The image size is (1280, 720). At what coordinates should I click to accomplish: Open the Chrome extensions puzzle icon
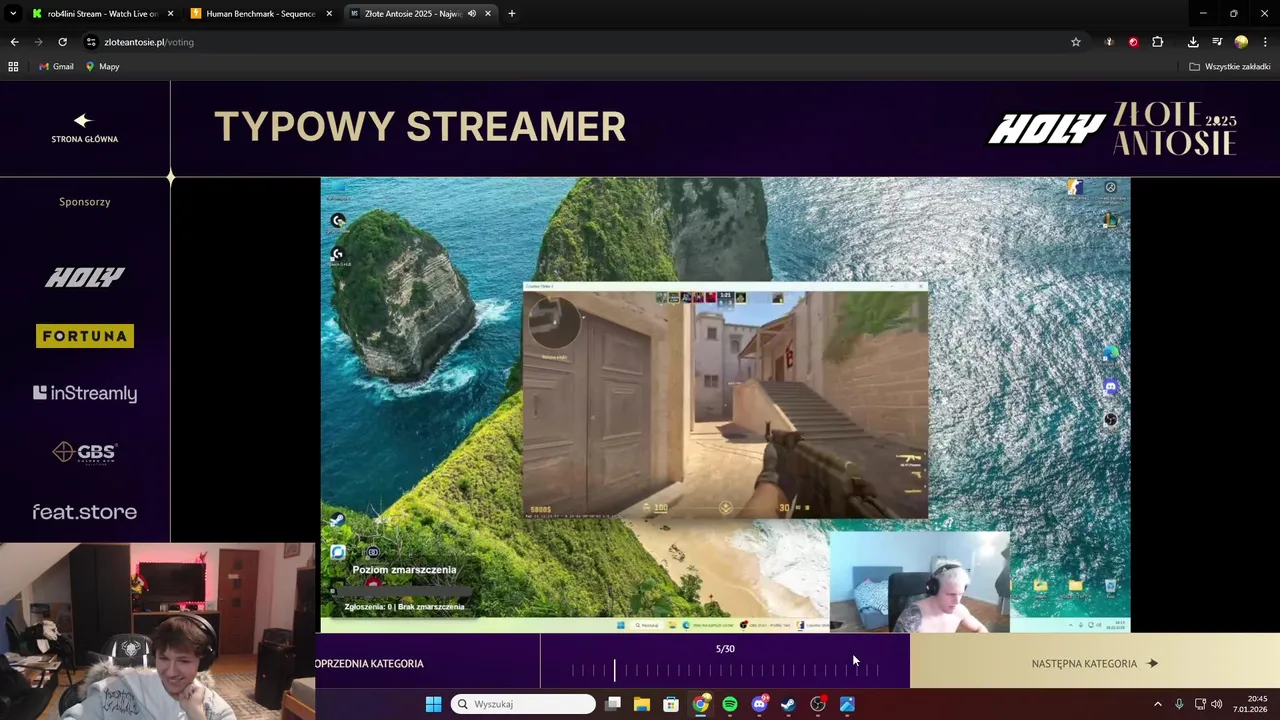click(x=1158, y=42)
